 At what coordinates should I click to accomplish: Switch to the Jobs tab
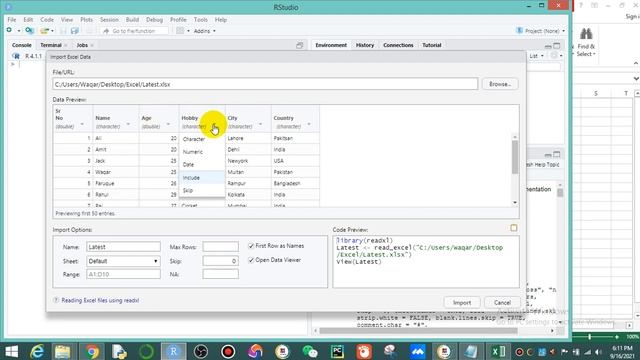(82, 45)
